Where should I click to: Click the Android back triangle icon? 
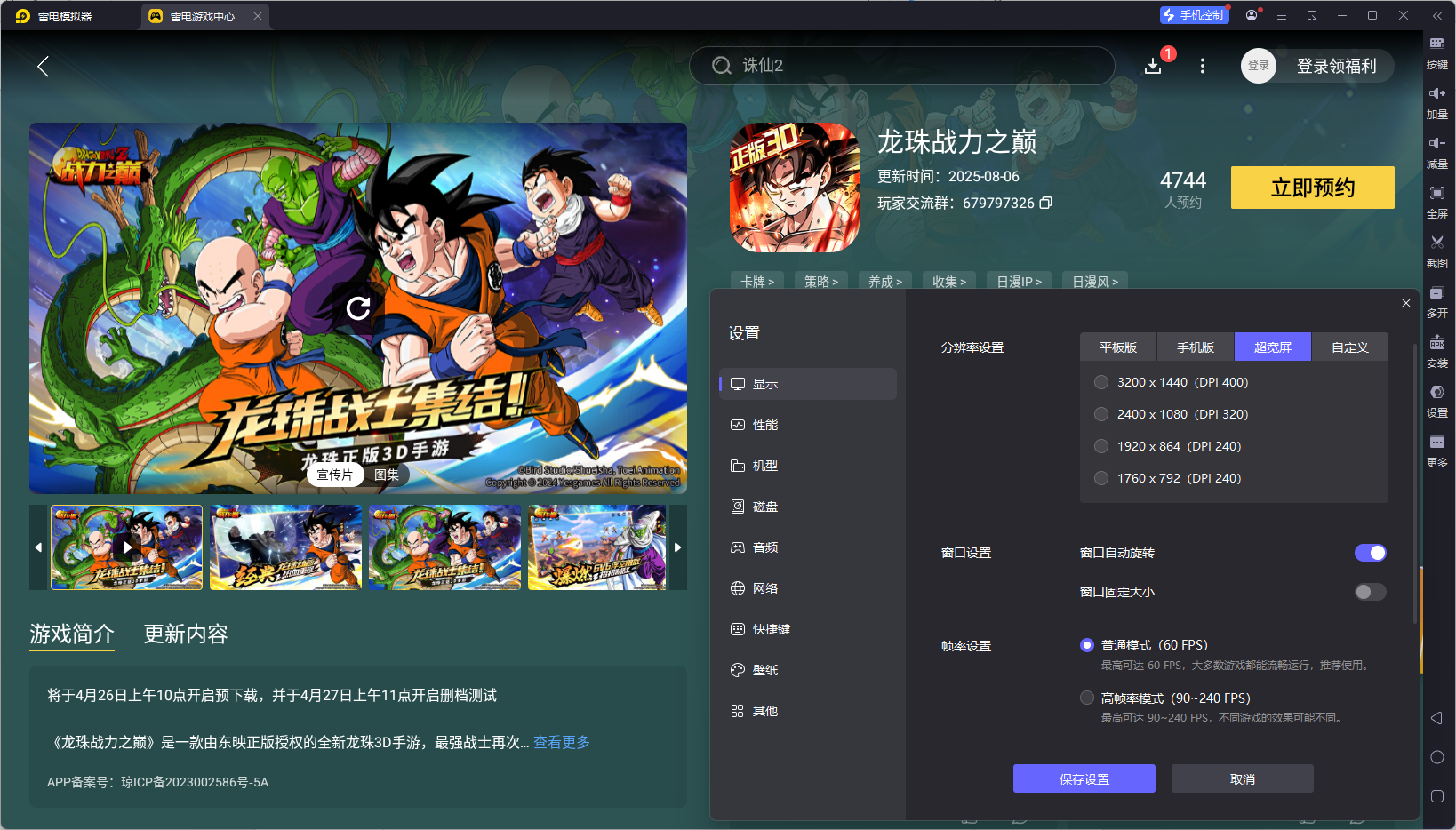click(x=1436, y=718)
